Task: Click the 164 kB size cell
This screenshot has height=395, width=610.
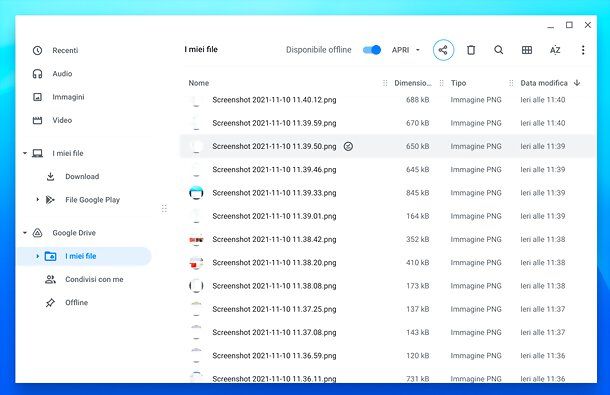Action: coord(417,216)
